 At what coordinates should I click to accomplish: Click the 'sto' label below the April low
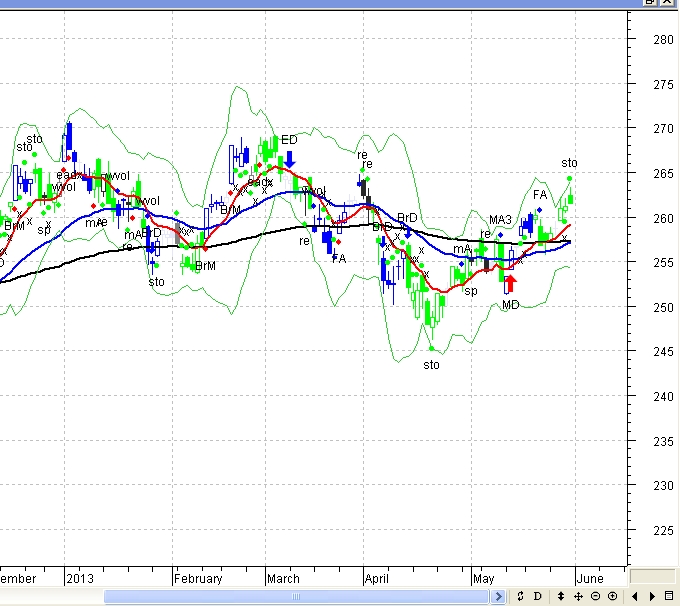431,365
